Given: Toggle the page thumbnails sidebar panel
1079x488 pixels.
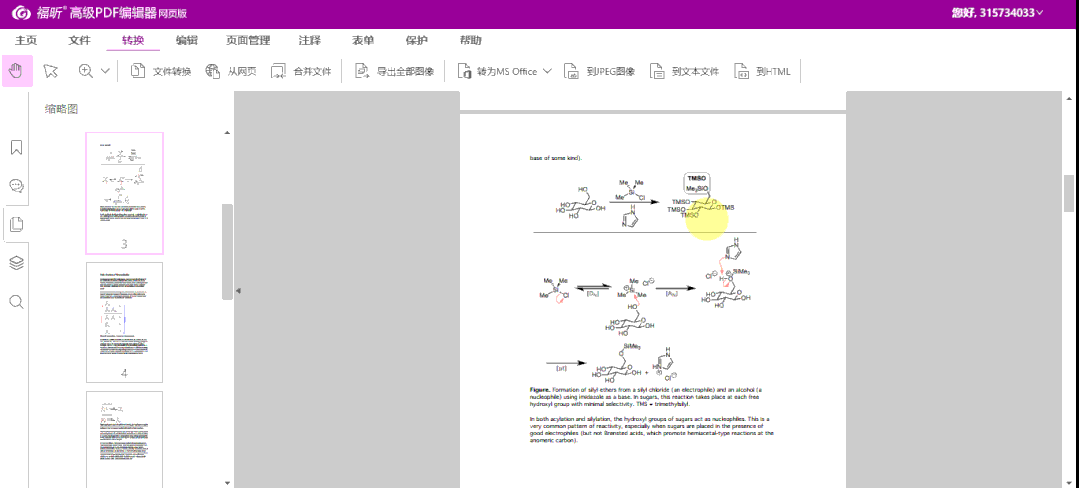Looking at the screenshot, I should pyautogui.click(x=16, y=224).
